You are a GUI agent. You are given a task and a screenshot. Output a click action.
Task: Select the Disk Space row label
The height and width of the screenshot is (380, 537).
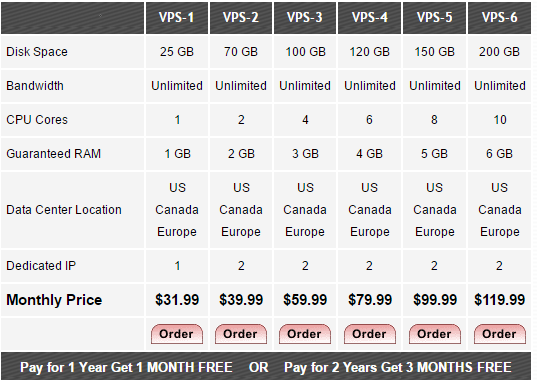(x=37, y=52)
